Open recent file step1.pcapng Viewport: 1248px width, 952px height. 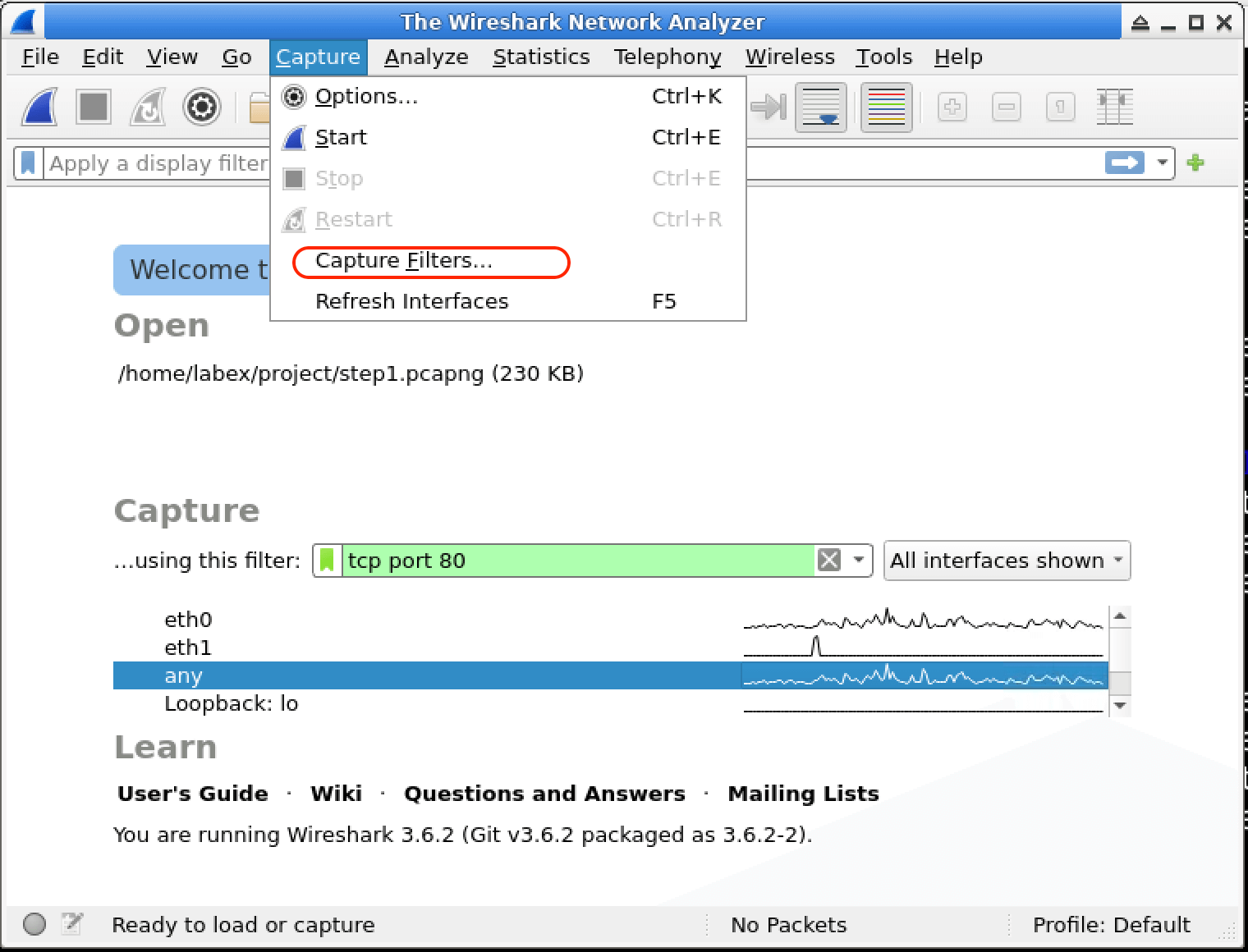tap(351, 374)
